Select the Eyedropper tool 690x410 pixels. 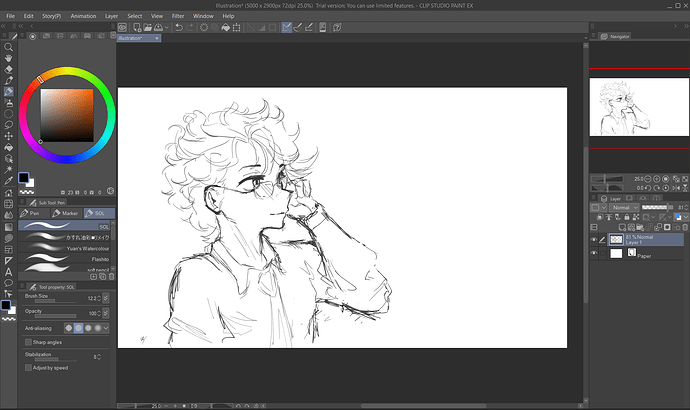click(8, 180)
